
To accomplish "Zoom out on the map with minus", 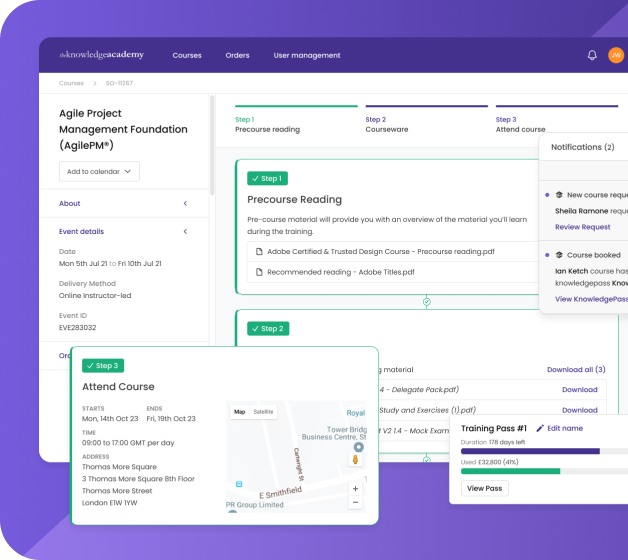I will (356, 503).
